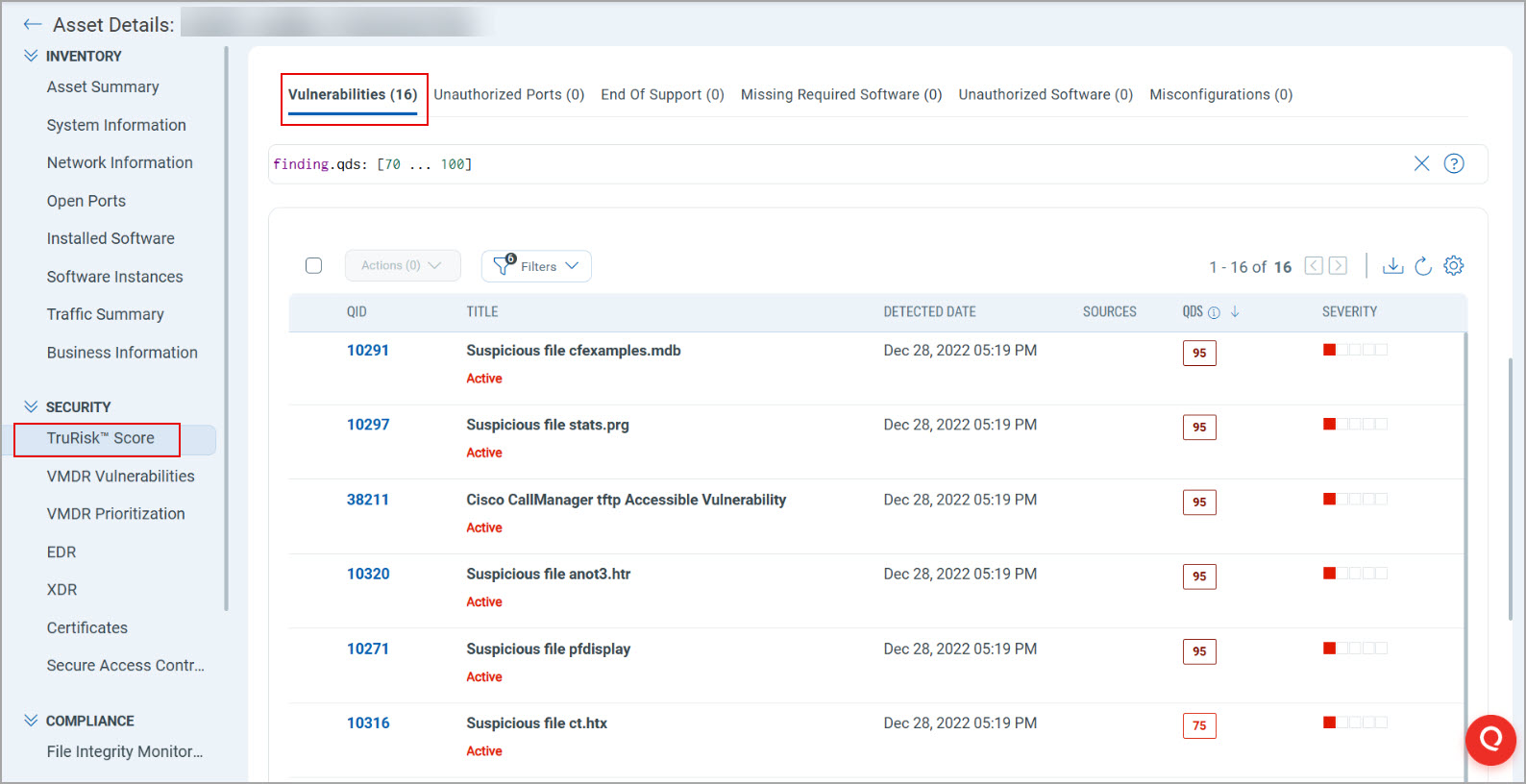The height and width of the screenshot is (784, 1526).
Task: Sort by QDS descending arrow
Action: [x=1235, y=312]
